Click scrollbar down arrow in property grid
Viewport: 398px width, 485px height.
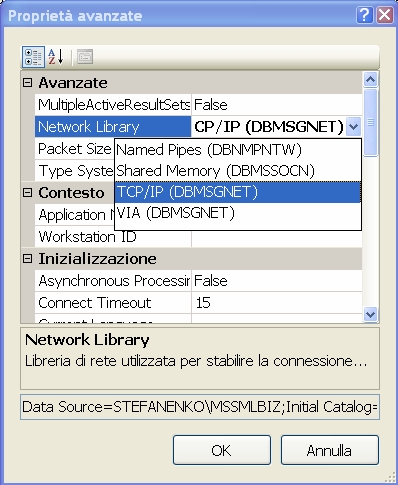point(371,314)
